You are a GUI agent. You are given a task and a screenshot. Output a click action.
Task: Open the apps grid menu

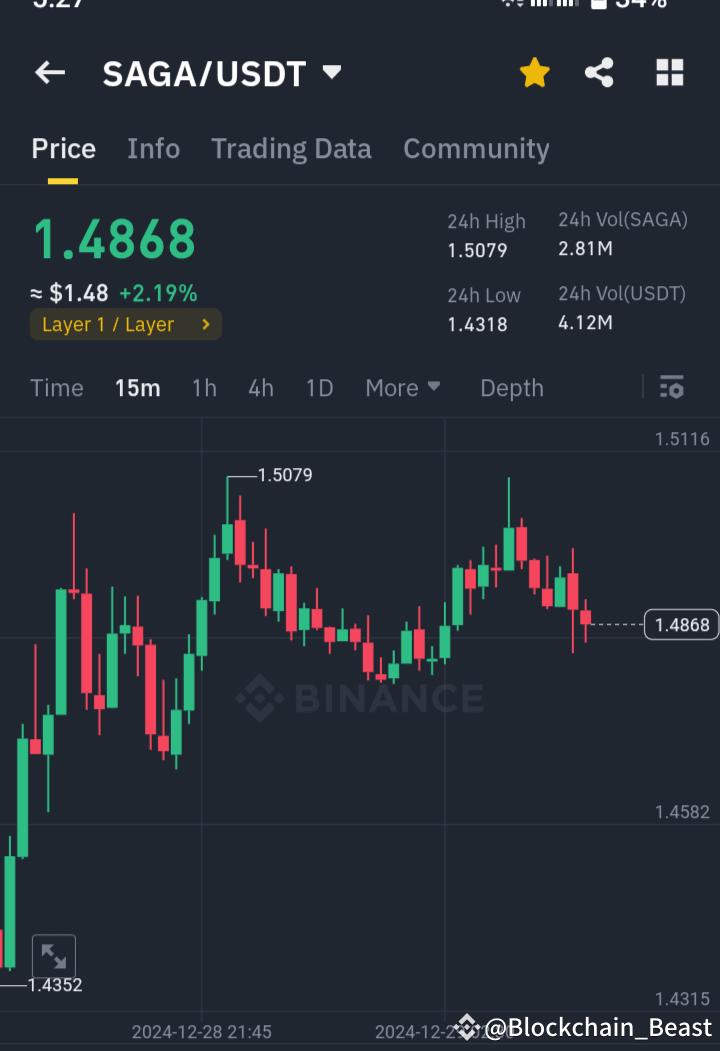[669, 72]
